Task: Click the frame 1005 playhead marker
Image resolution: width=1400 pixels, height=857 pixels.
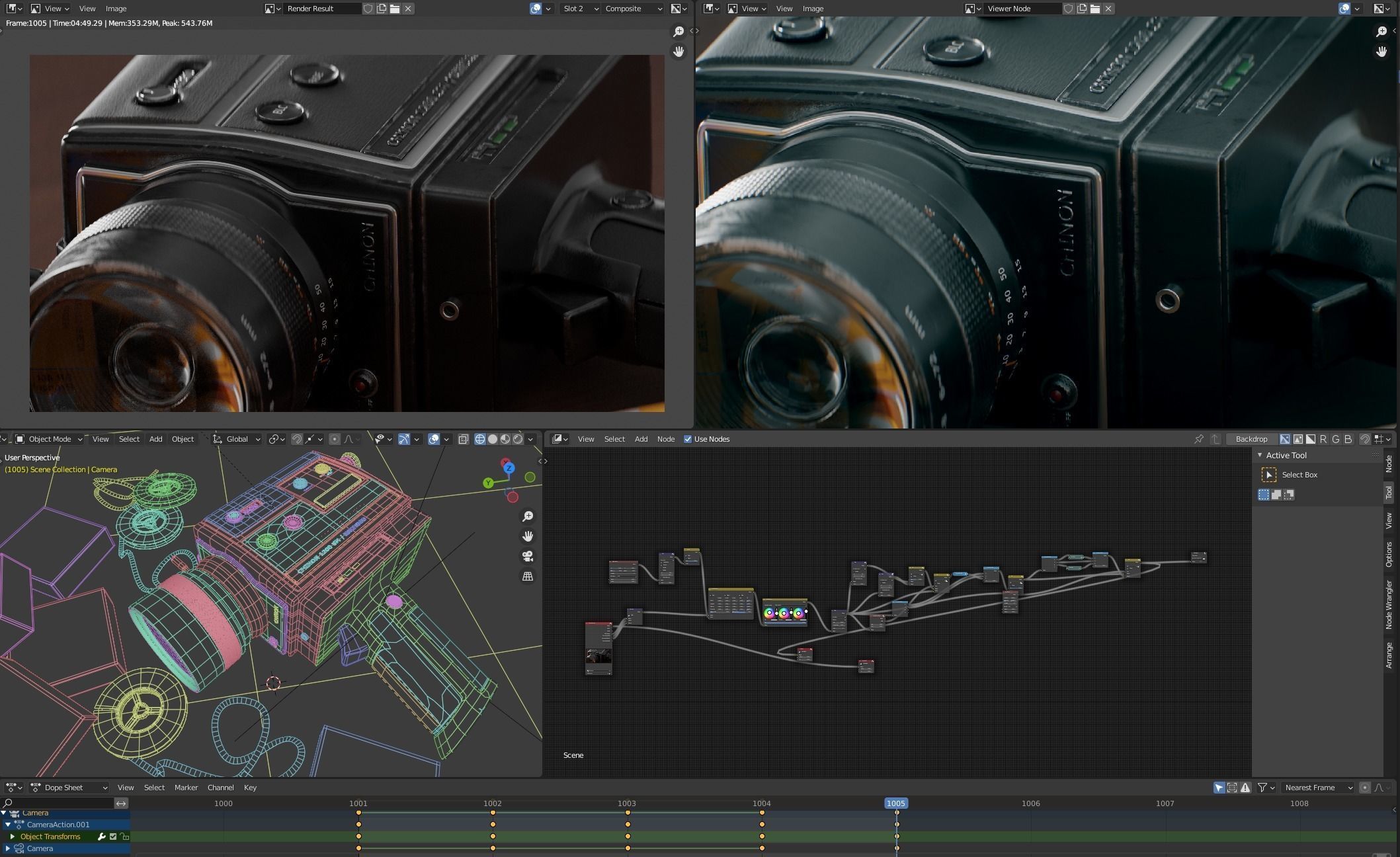Action: (x=896, y=803)
